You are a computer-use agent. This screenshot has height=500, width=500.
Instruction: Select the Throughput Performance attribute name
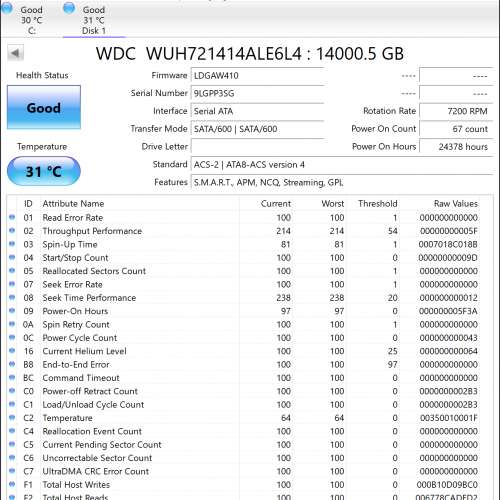tap(92, 231)
